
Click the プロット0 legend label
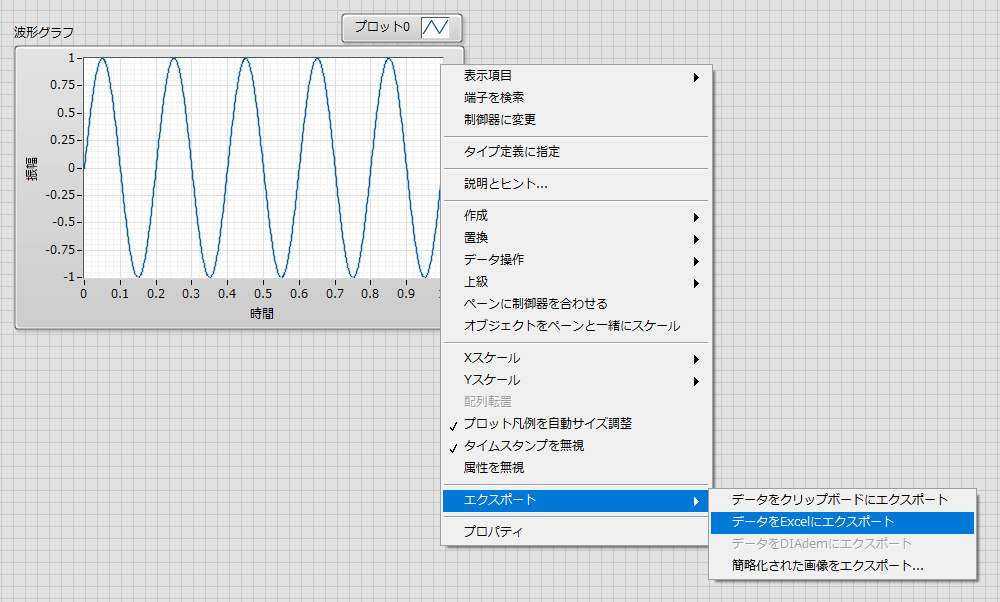(382, 27)
